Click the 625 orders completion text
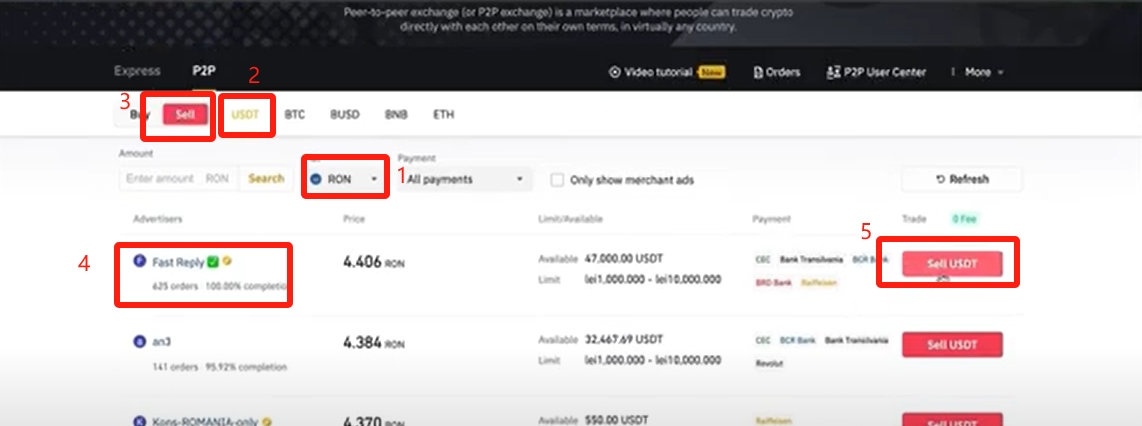The width and height of the screenshot is (1142, 426). (221, 286)
